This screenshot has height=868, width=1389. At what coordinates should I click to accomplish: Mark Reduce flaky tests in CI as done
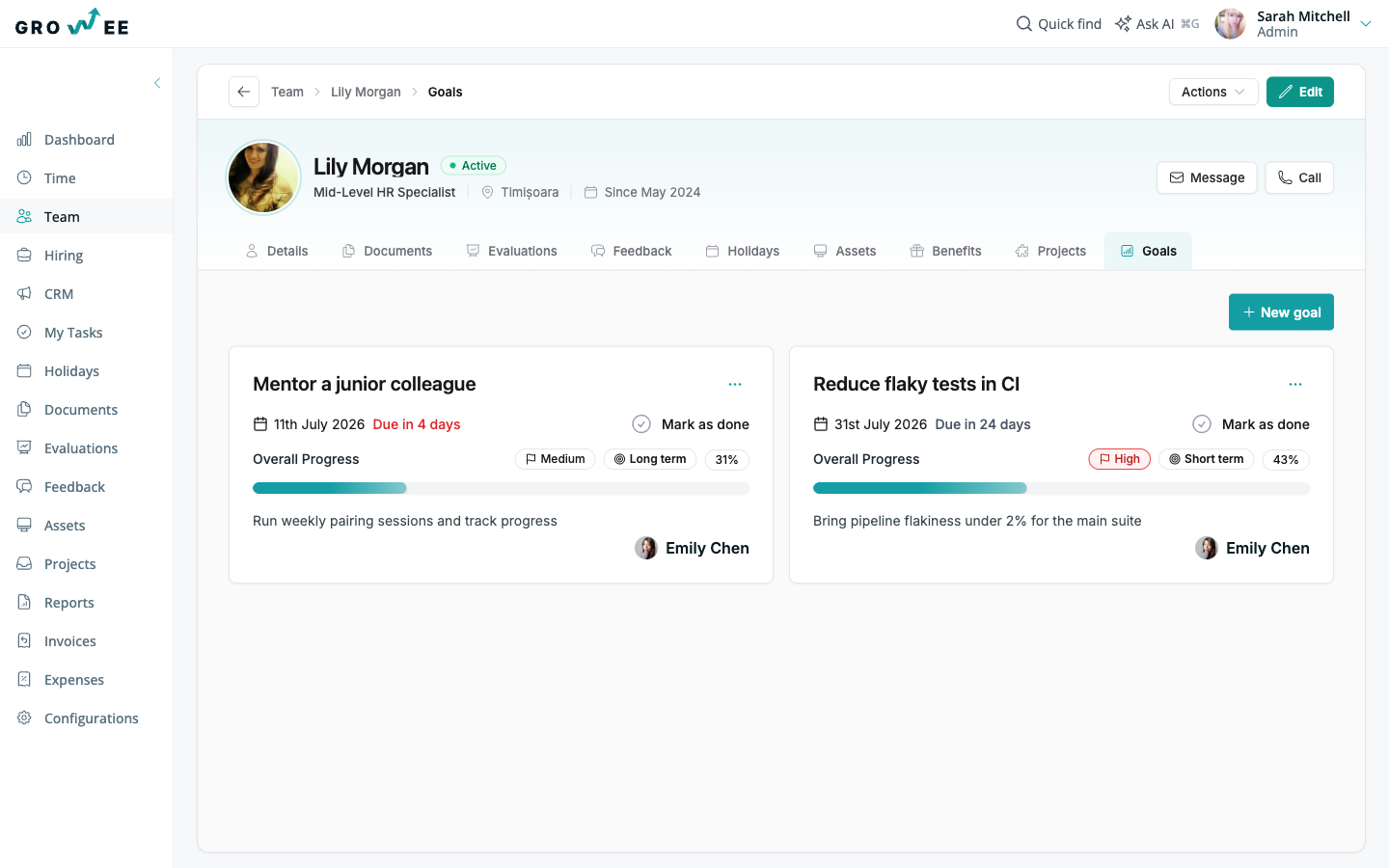point(1251,424)
